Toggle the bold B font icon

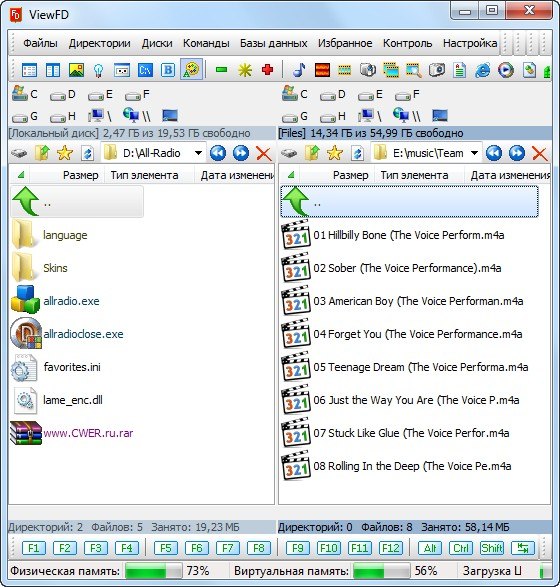click(x=168, y=70)
